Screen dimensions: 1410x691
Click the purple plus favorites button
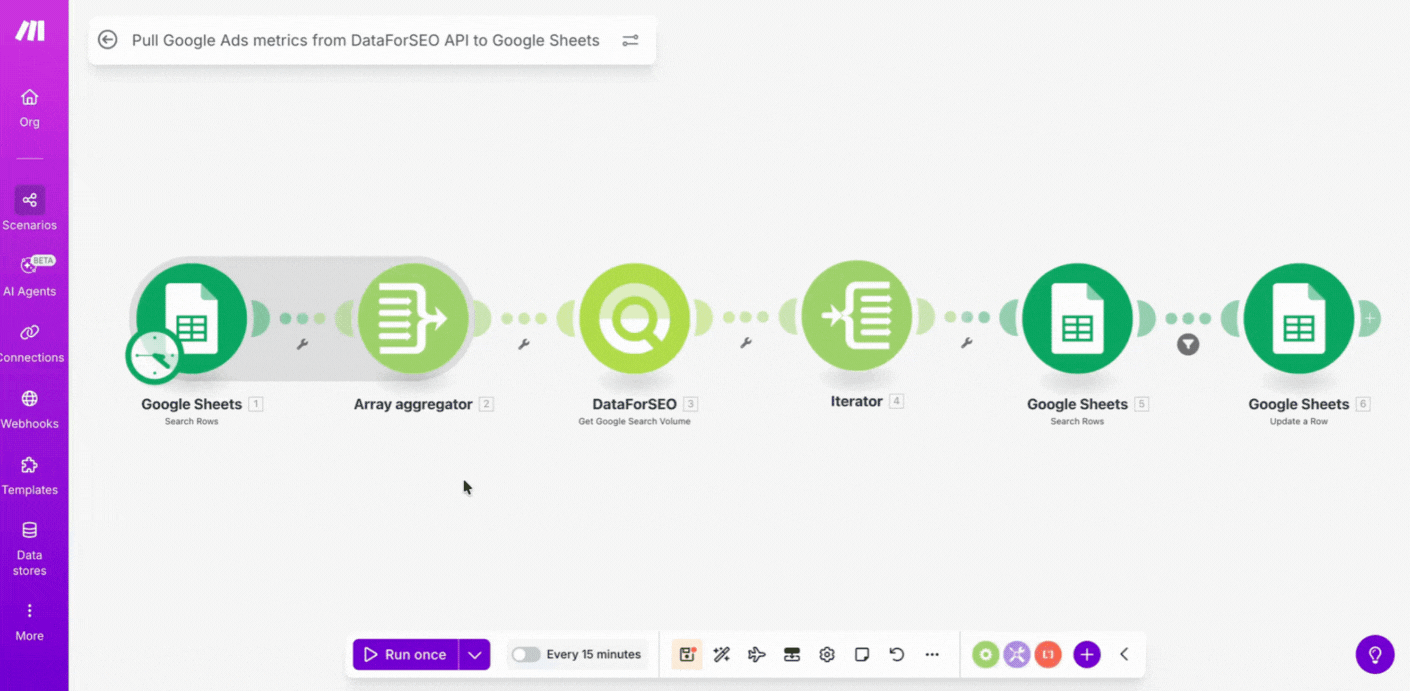(x=1086, y=655)
